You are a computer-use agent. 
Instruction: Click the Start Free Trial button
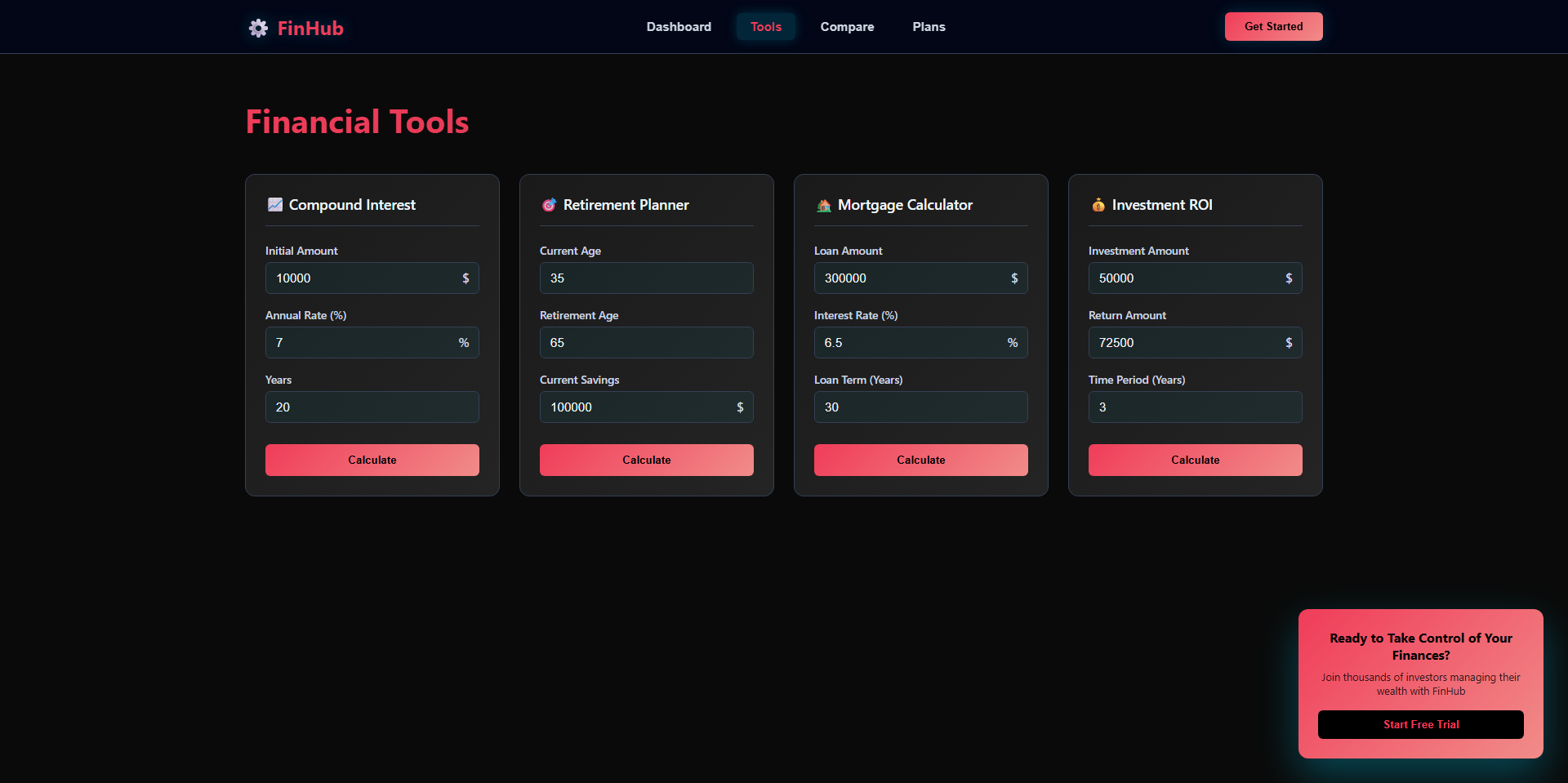(1420, 724)
